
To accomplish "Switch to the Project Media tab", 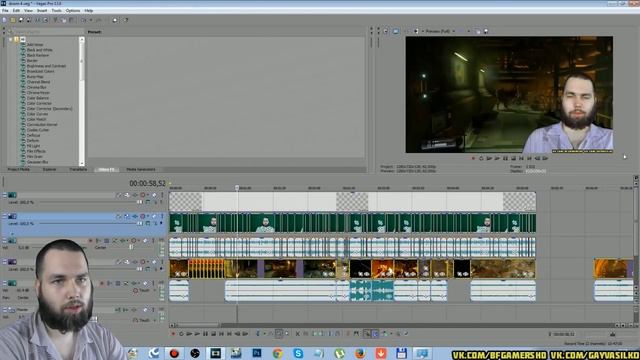I will pyautogui.click(x=19, y=169).
